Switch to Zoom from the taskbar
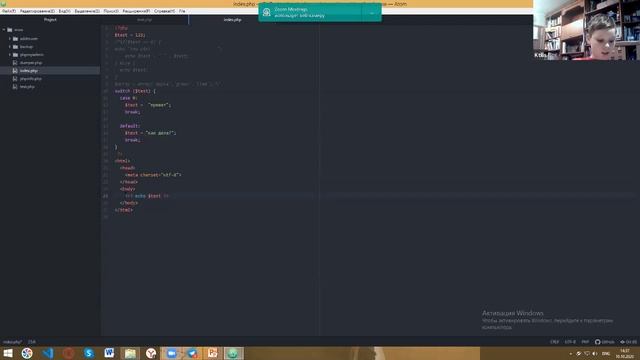 pyautogui.click(x=171, y=353)
